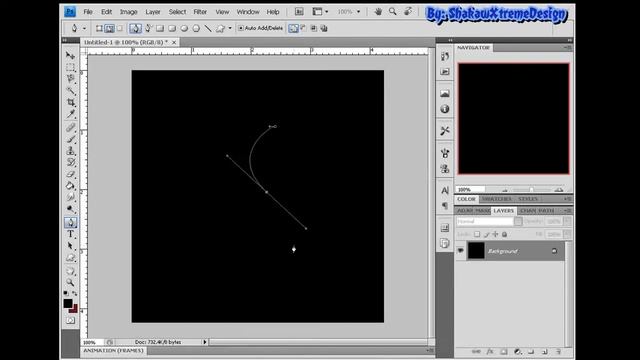The height and width of the screenshot is (360, 640).
Task: Select the Pen tool in toolbox
Action: click(71, 222)
